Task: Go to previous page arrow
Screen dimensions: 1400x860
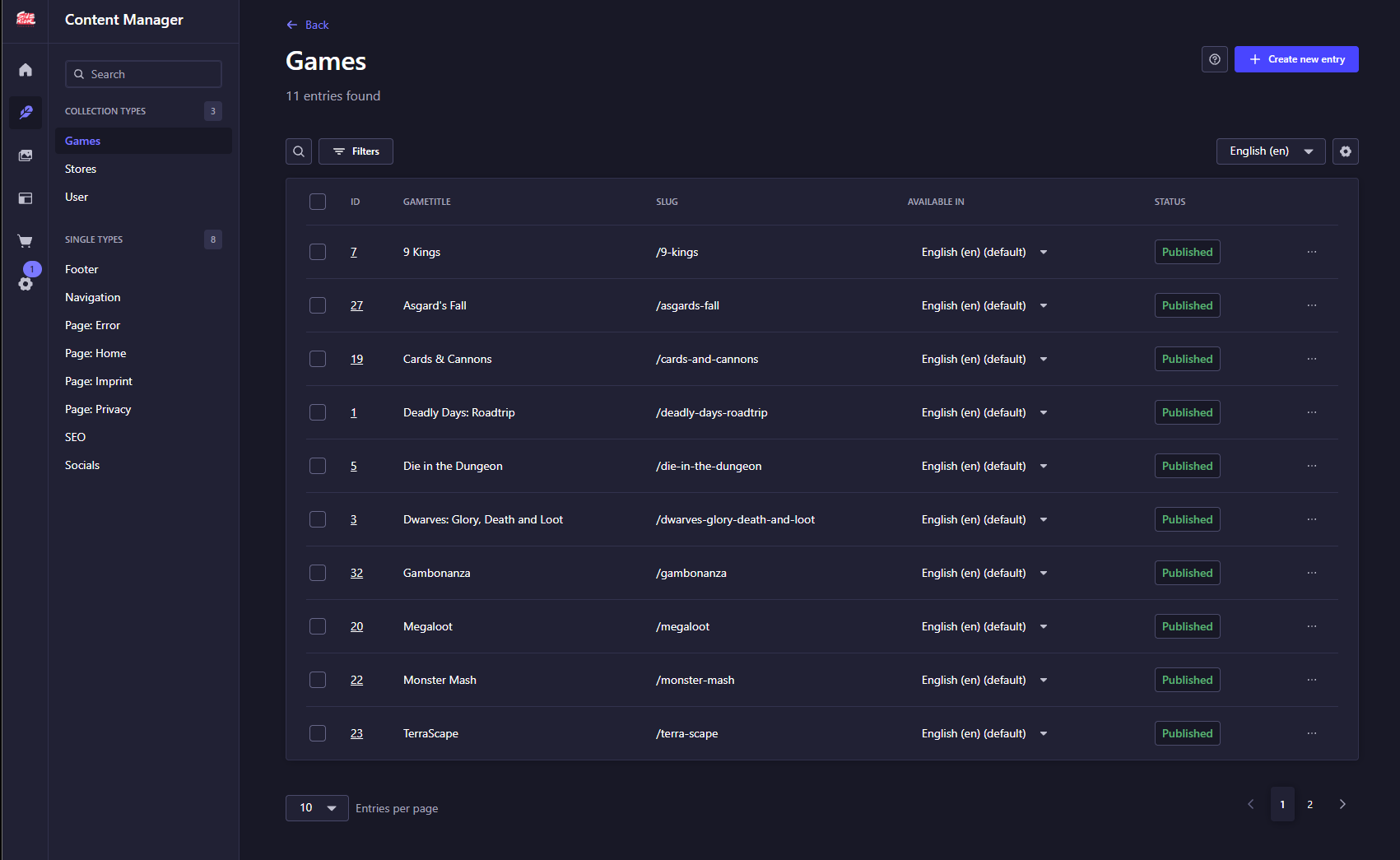Action: [1251, 804]
